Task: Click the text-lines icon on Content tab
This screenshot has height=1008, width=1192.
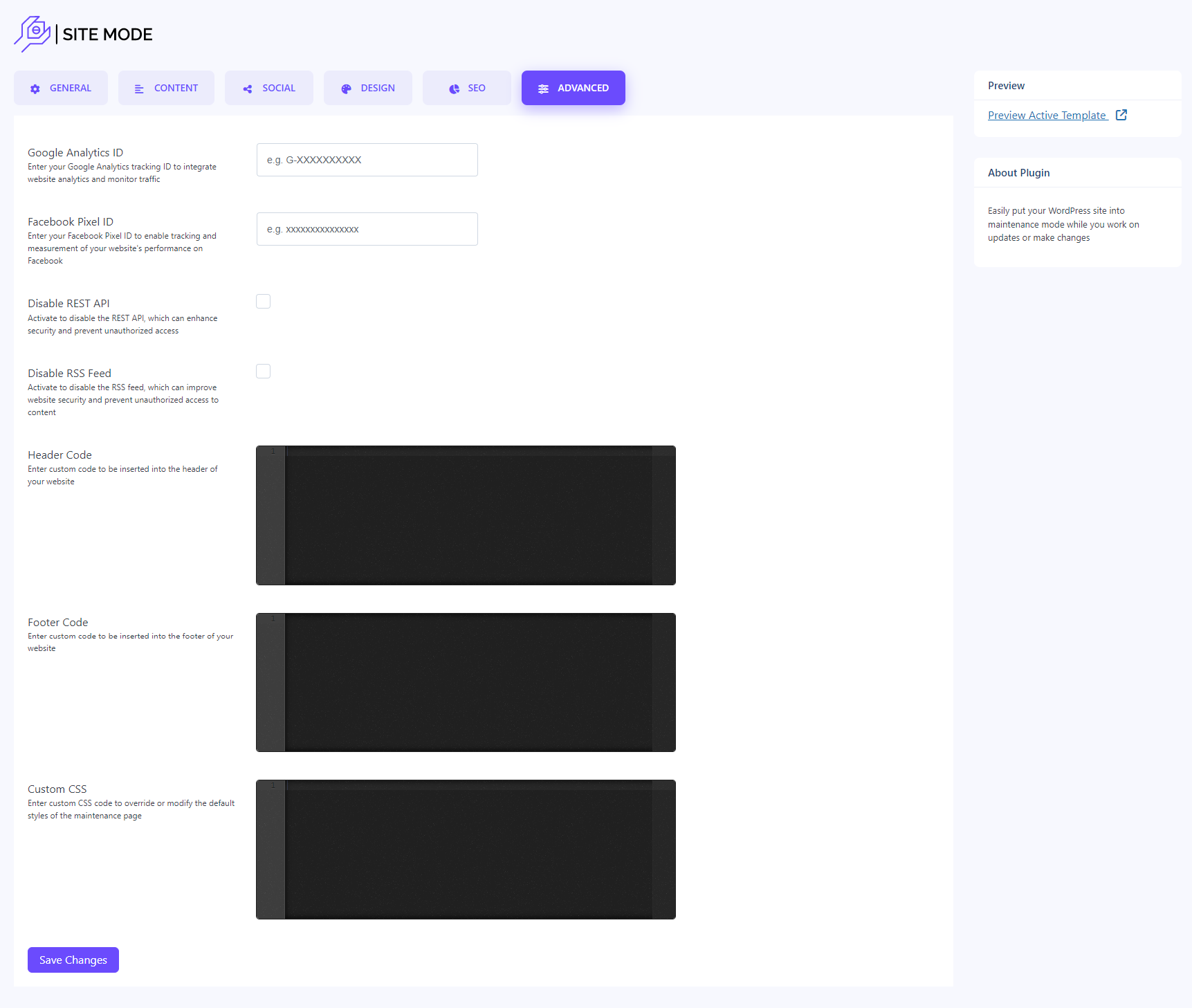Action: 139,89
